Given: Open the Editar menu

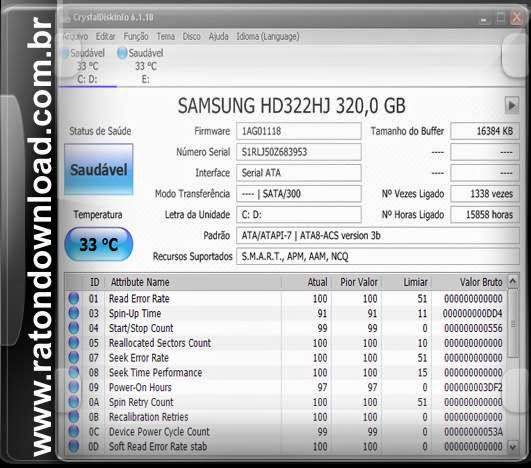Looking at the screenshot, I should pos(105,36).
